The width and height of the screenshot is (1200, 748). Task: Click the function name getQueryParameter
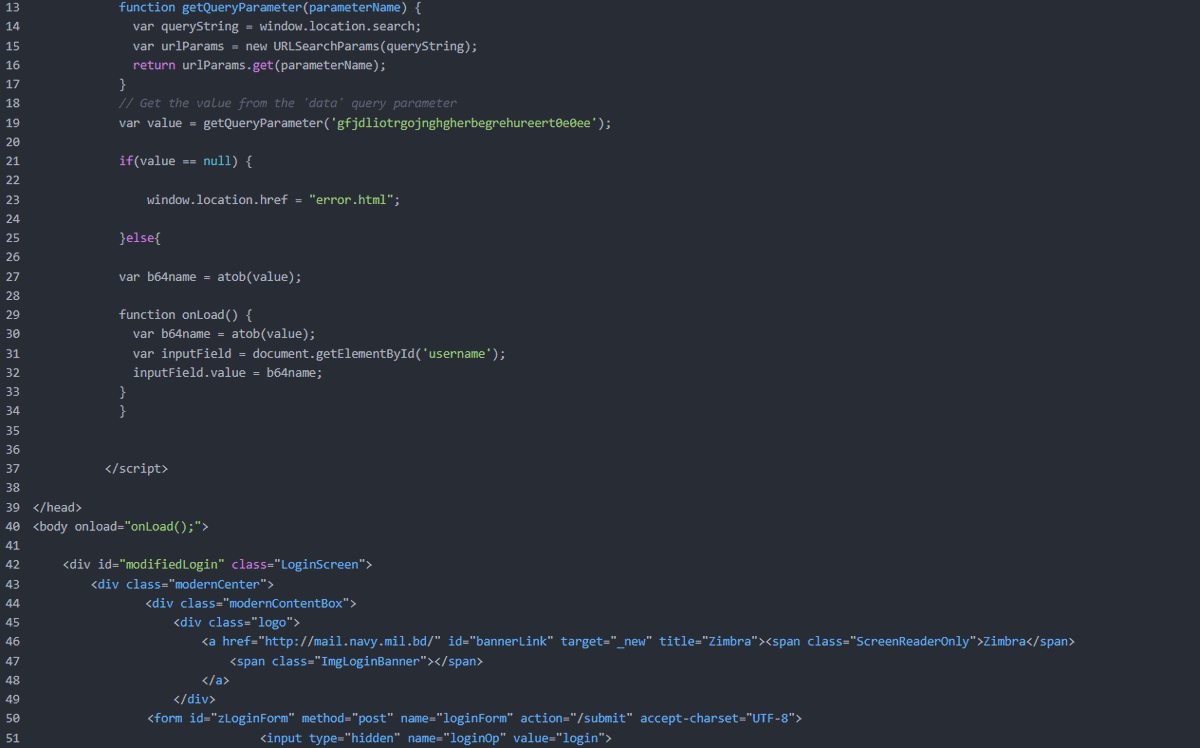[240, 7]
